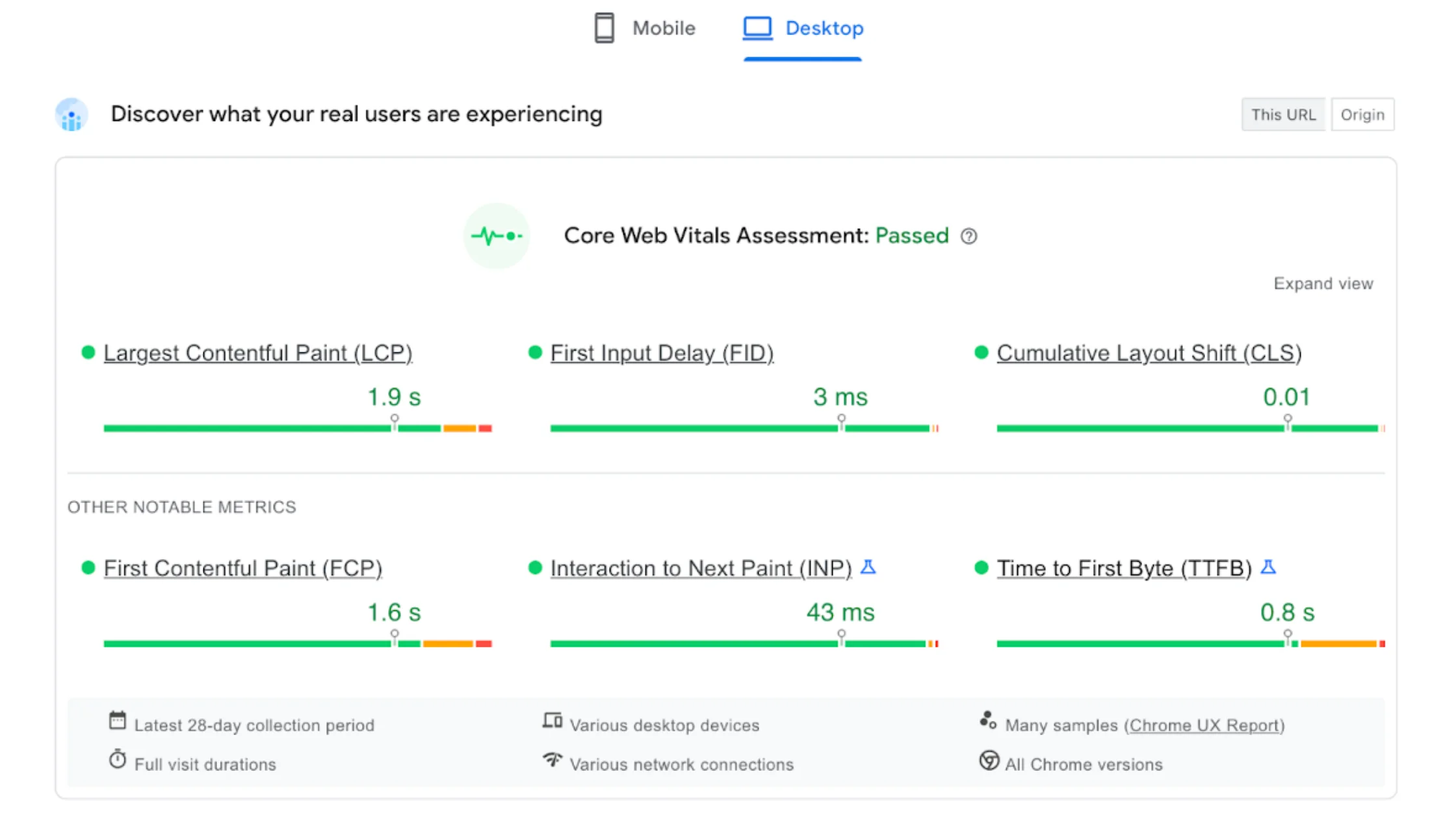
Task: Click the real users data icon beside heading
Action: pyautogui.click(x=71, y=115)
